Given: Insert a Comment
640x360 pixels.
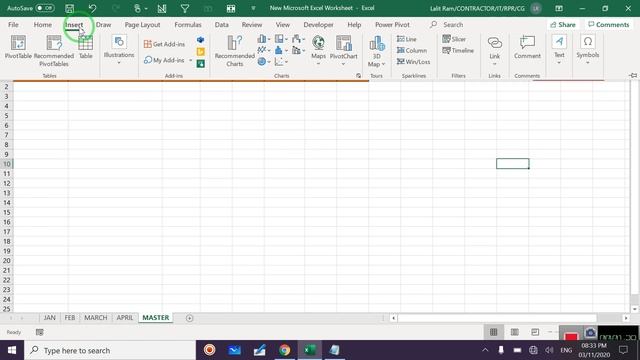Looking at the screenshot, I should pyautogui.click(x=527, y=47).
